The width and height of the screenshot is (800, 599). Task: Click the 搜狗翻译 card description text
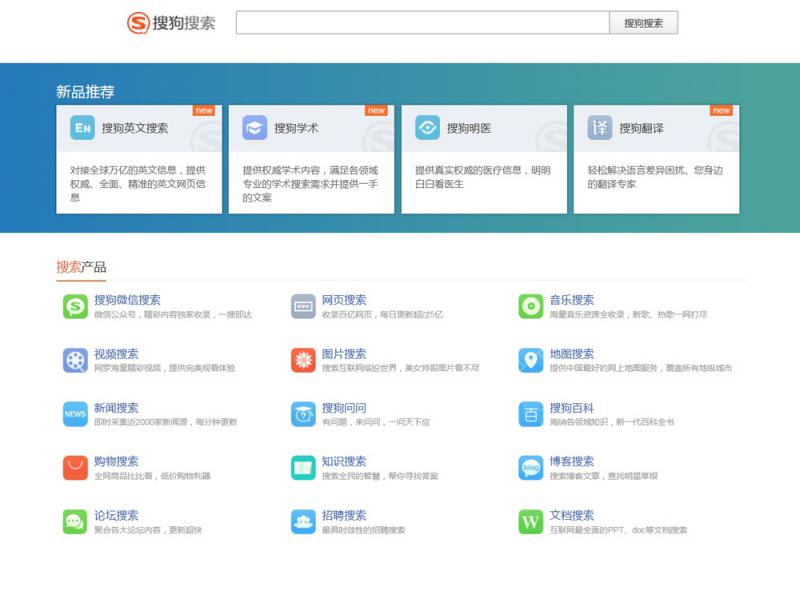pos(655,177)
